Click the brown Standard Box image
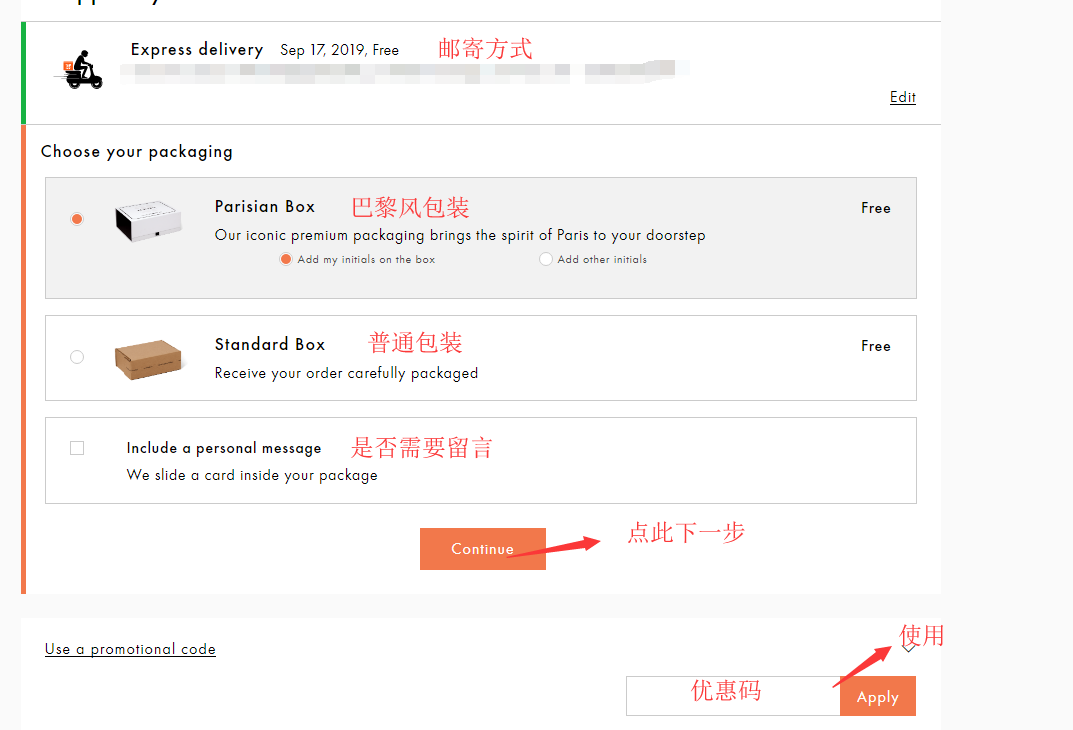The image size is (1073, 730). pos(148,357)
